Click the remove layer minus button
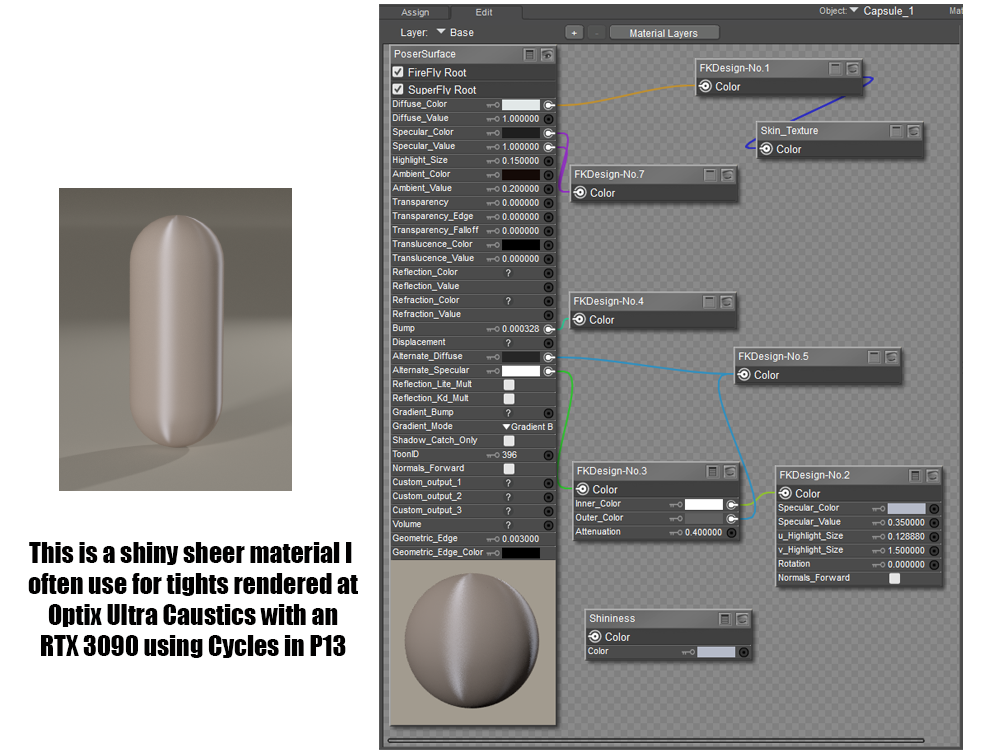Viewport: 1000px width, 750px height. tap(596, 33)
